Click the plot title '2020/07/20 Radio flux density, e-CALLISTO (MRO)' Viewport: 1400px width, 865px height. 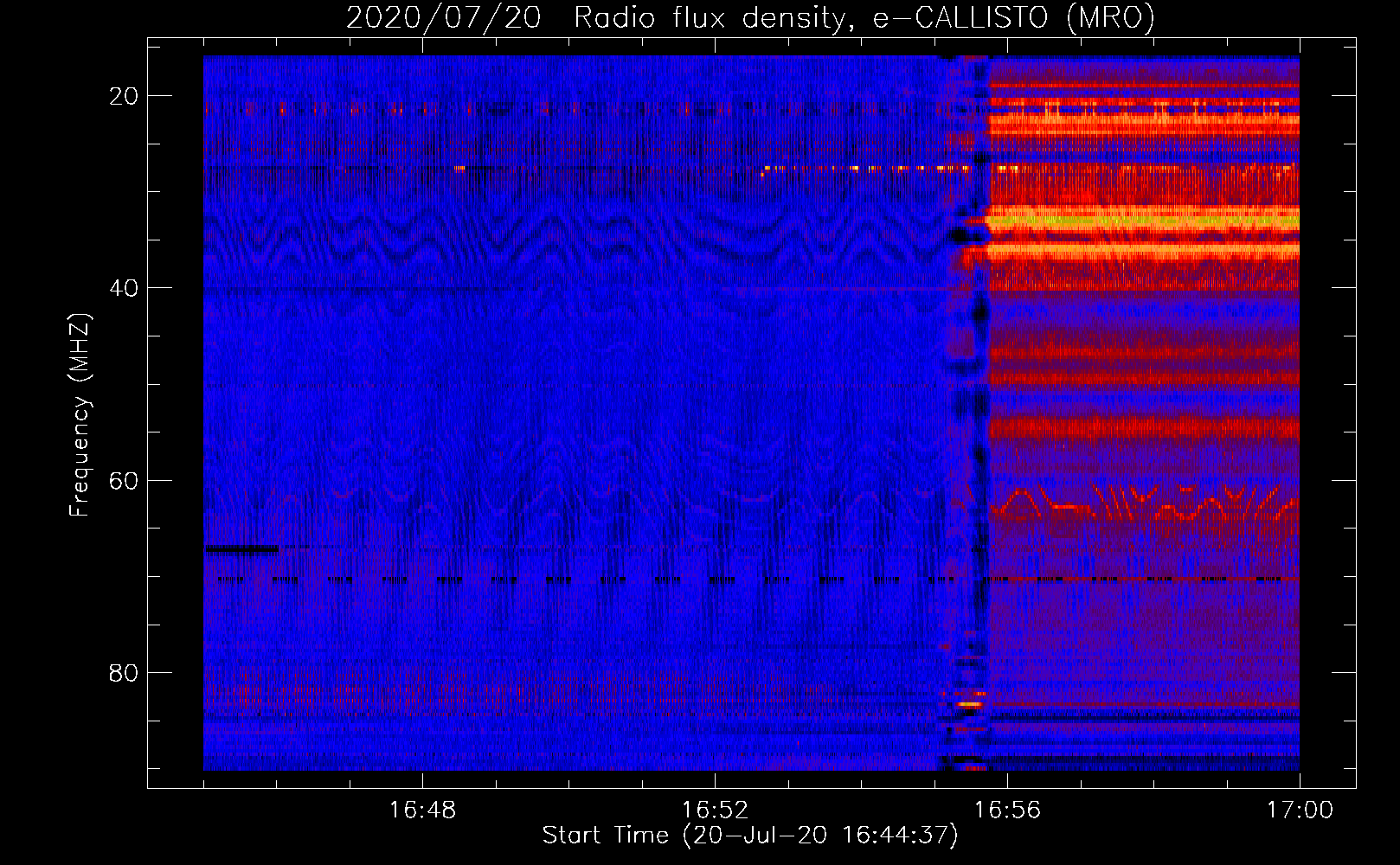[x=750, y=17]
